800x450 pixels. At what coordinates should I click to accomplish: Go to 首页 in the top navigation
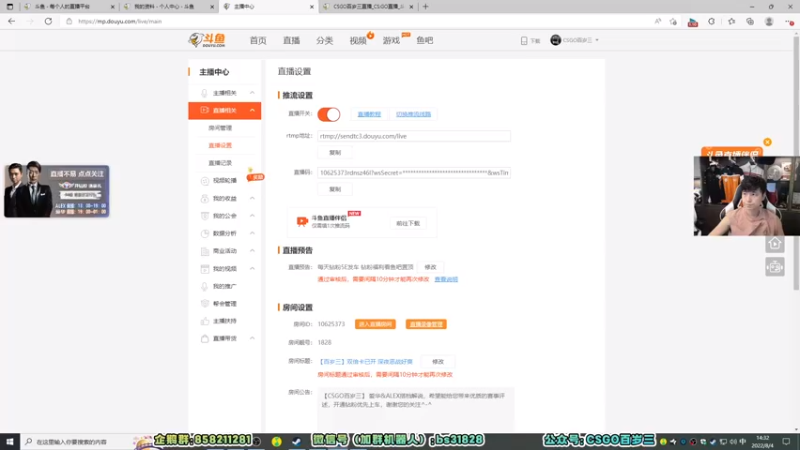click(x=258, y=40)
